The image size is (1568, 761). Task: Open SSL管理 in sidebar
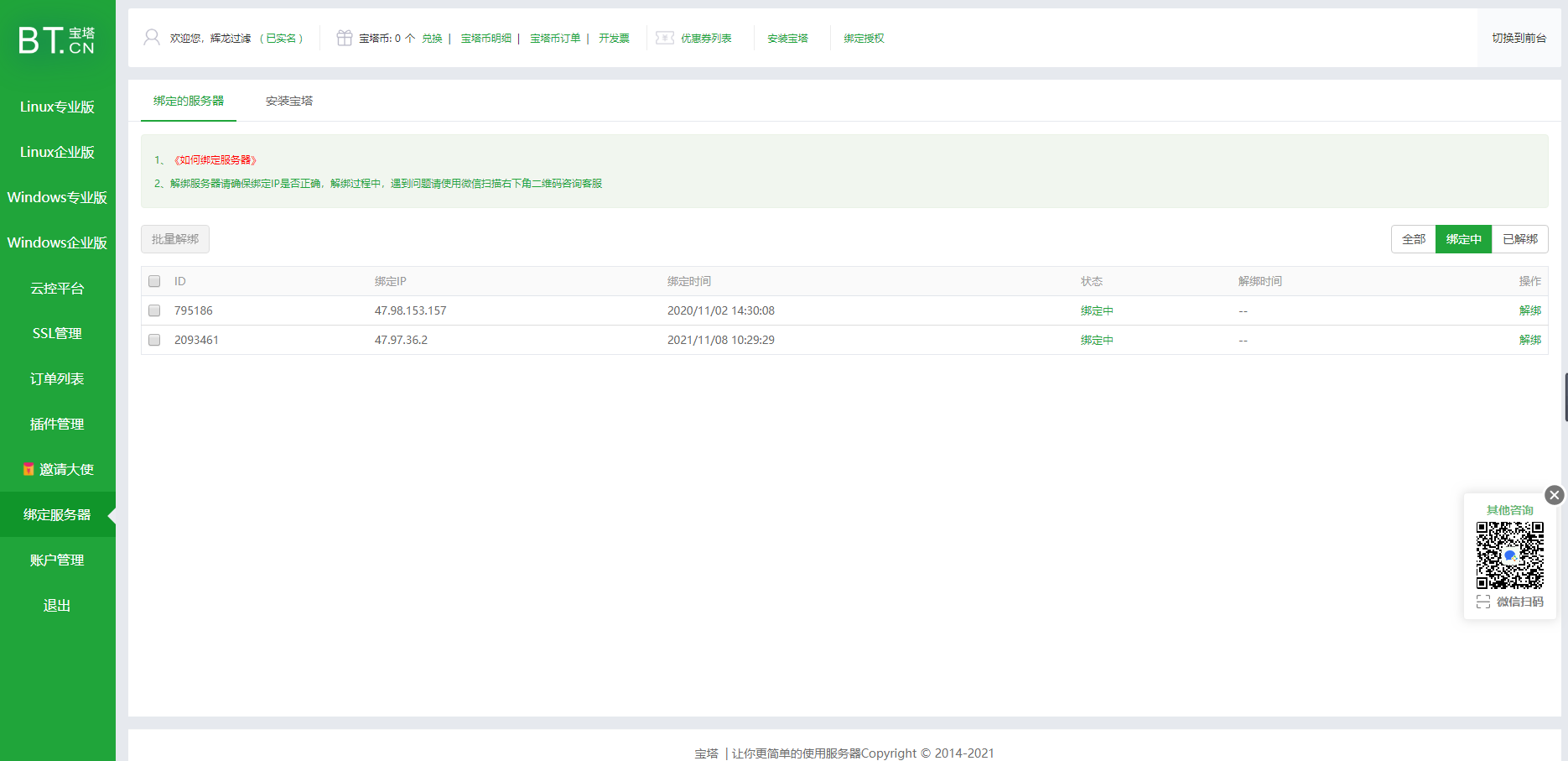57,333
